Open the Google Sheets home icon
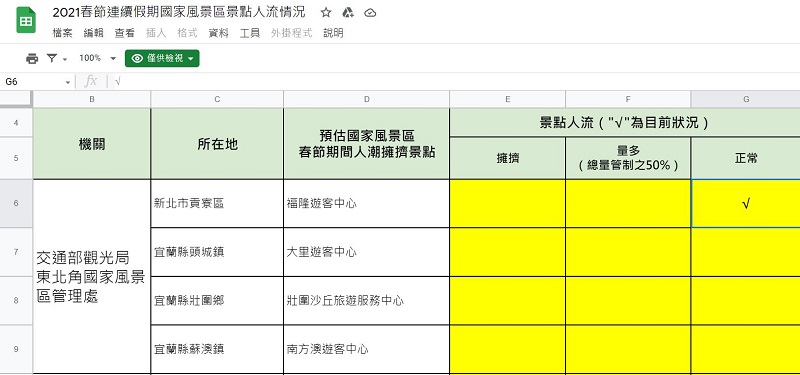Image resolution: width=800 pixels, height=375 pixels. 26,20
